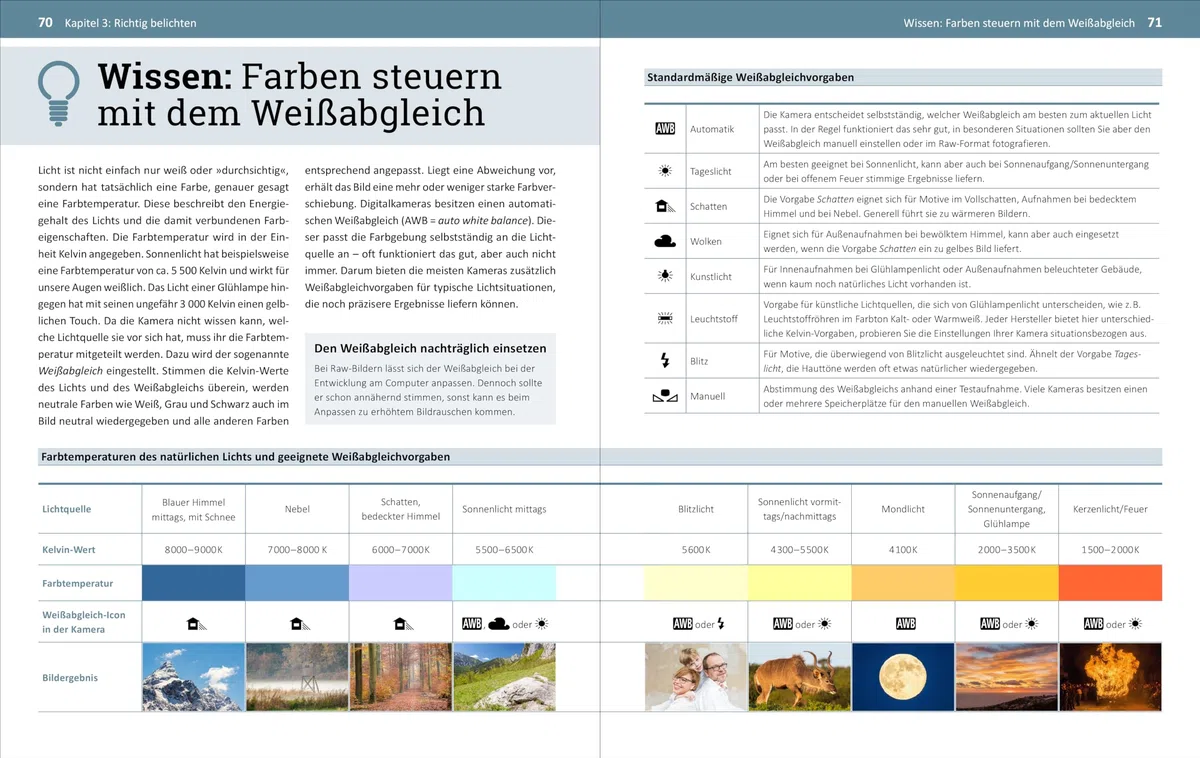
Task: Click shade icon under Schatten, bedeckter Himmel column
Action: coord(401,624)
